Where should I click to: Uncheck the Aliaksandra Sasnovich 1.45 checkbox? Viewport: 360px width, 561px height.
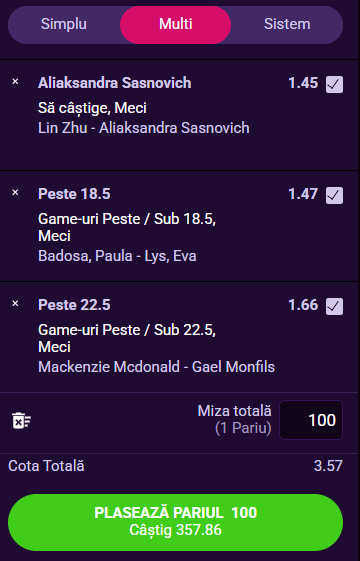[334, 84]
